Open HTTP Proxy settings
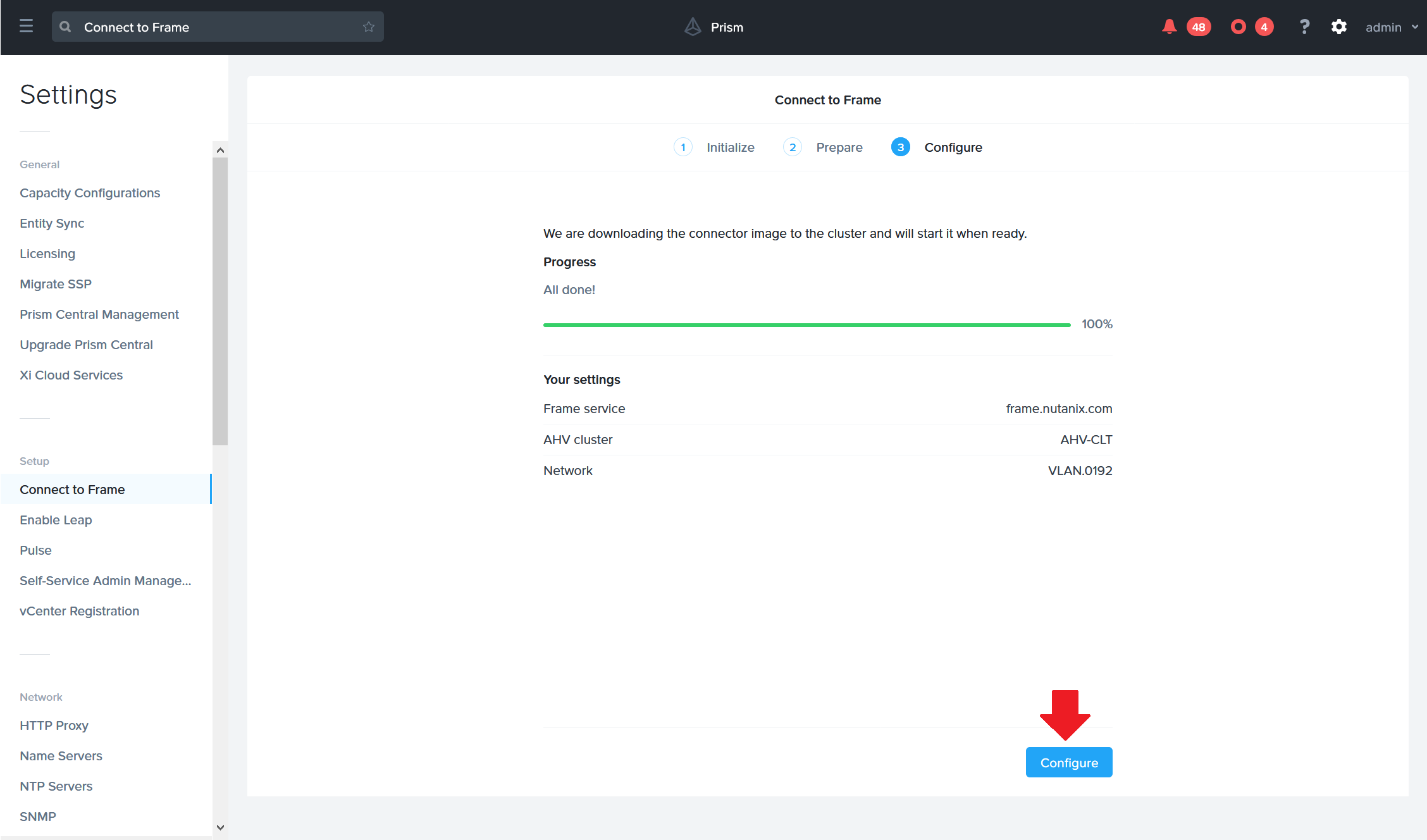 pyautogui.click(x=54, y=726)
